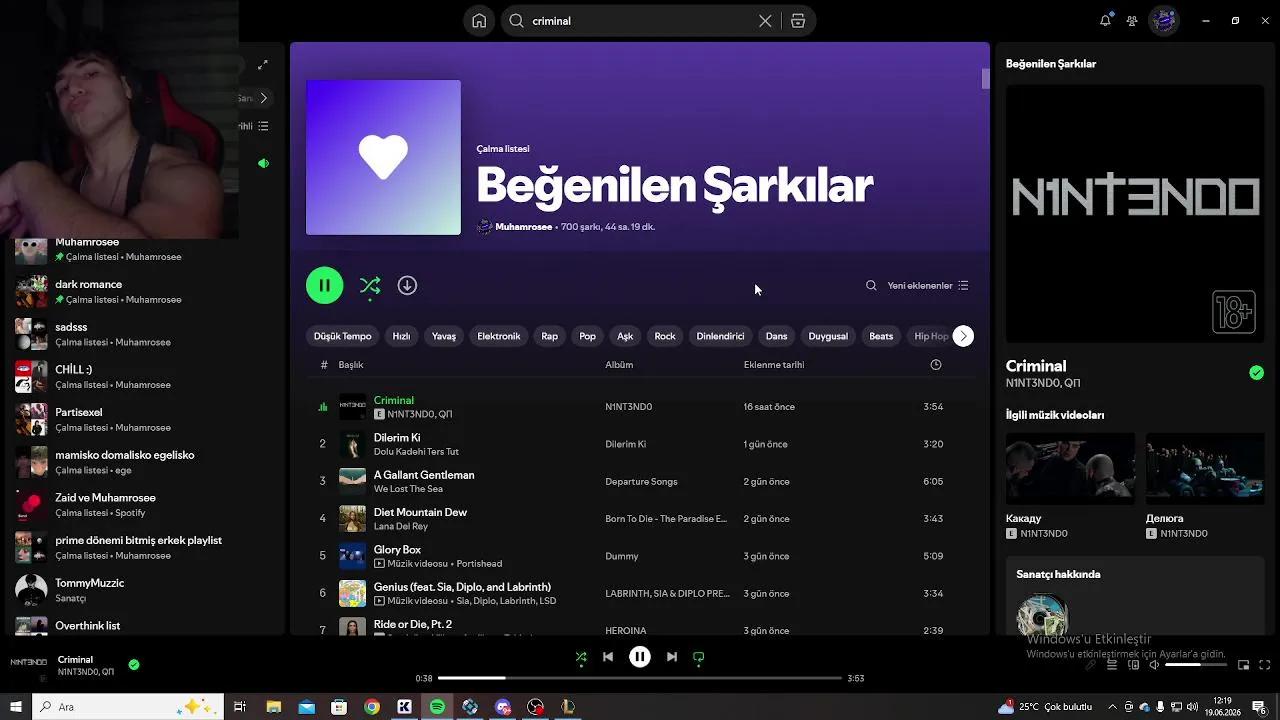The image size is (1280, 720).
Task: Skip to the next track
Action: pyautogui.click(x=672, y=657)
